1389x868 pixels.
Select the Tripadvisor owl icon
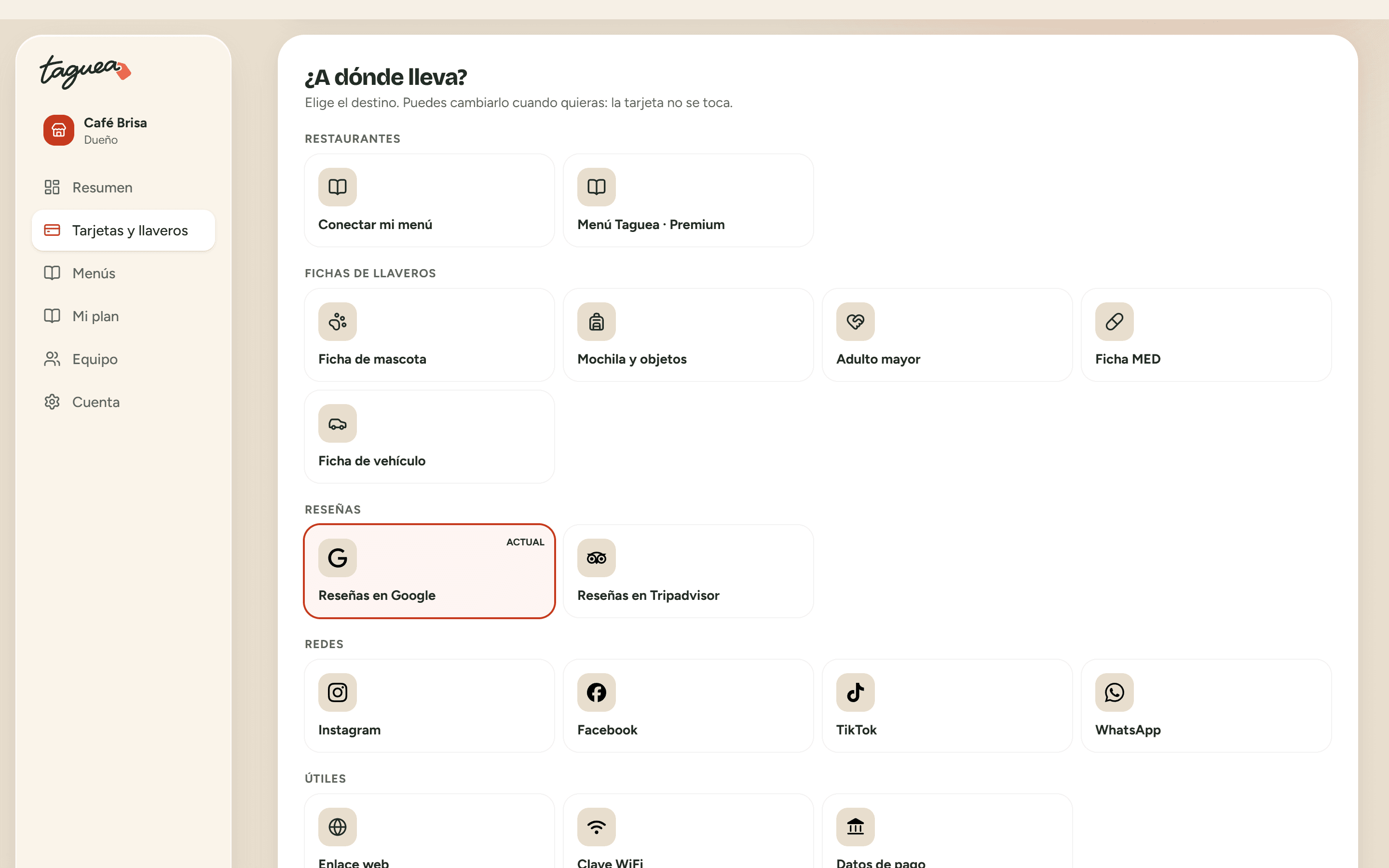(596, 558)
